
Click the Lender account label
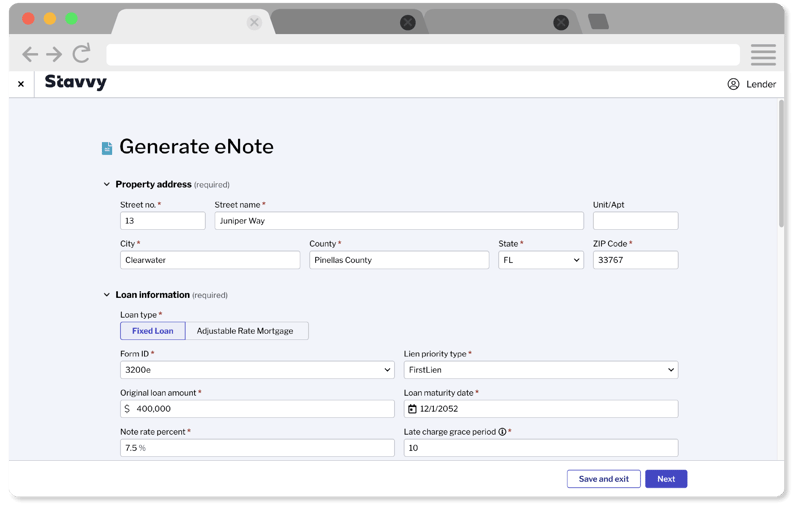[x=761, y=84]
